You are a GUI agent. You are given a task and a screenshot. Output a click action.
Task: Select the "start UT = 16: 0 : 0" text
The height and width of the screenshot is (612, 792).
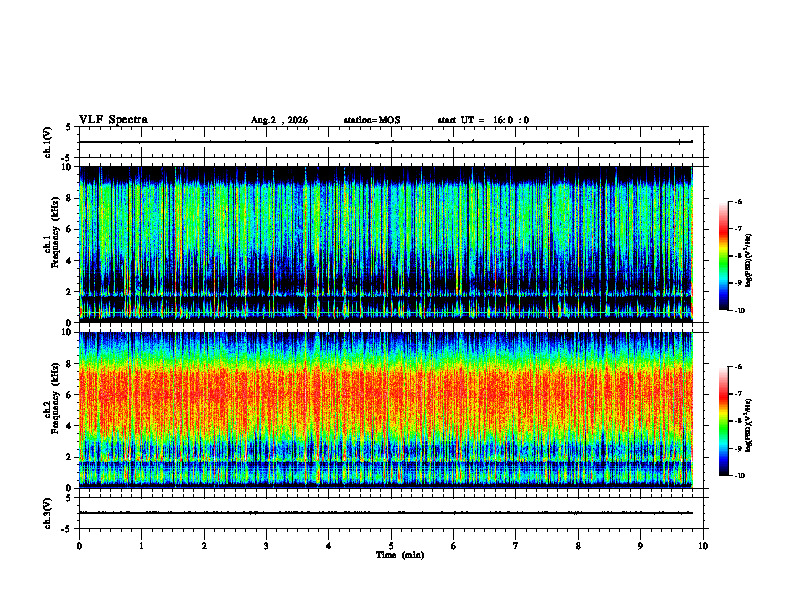click(483, 120)
